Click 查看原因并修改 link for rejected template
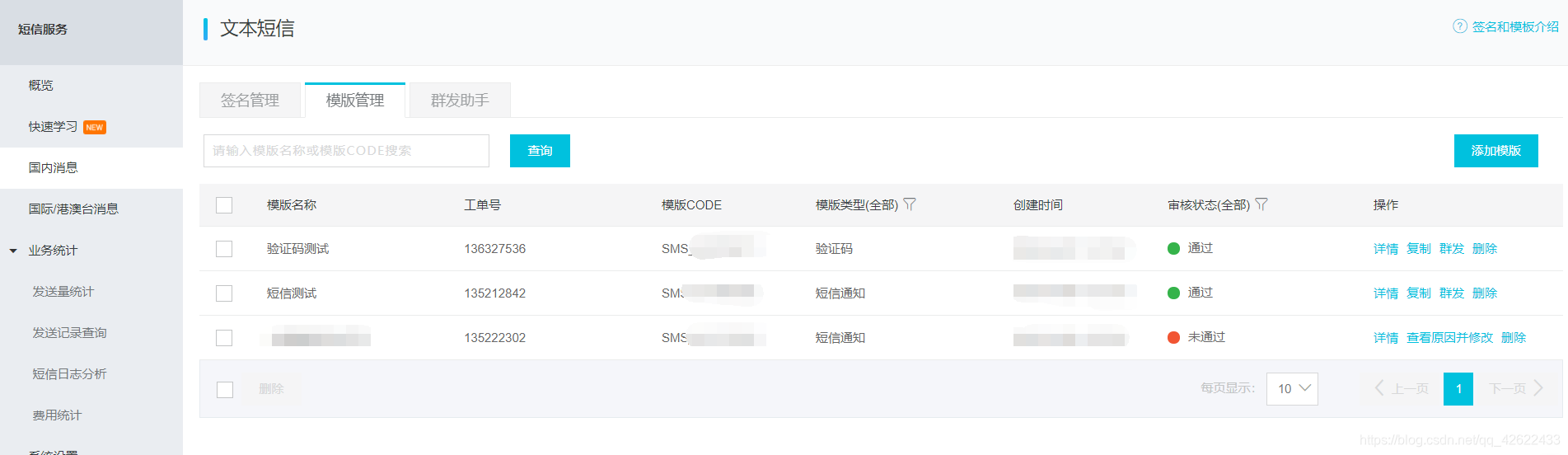Screen dimensions: 1568x455 pyautogui.click(x=1449, y=338)
